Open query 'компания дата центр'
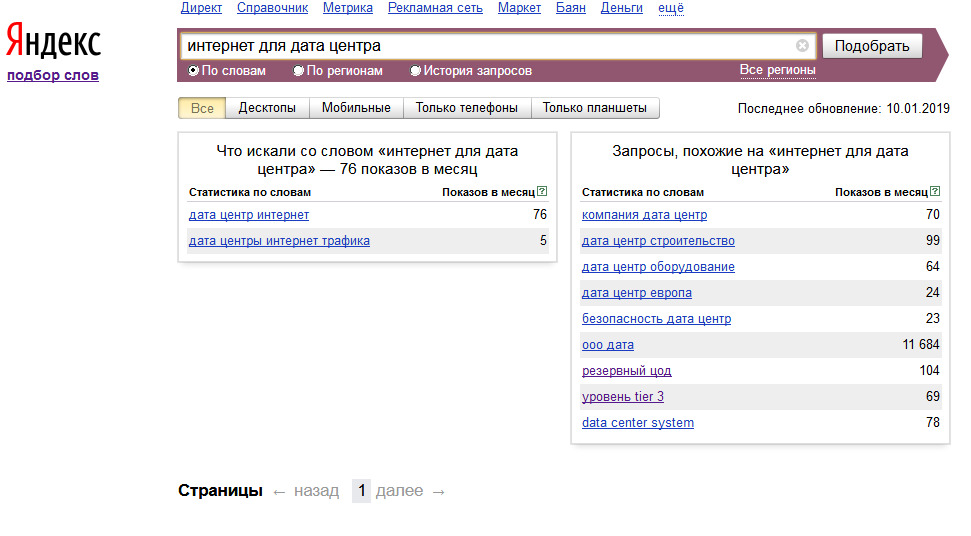Viewport: 971px width, 536px height. point(644,215)
